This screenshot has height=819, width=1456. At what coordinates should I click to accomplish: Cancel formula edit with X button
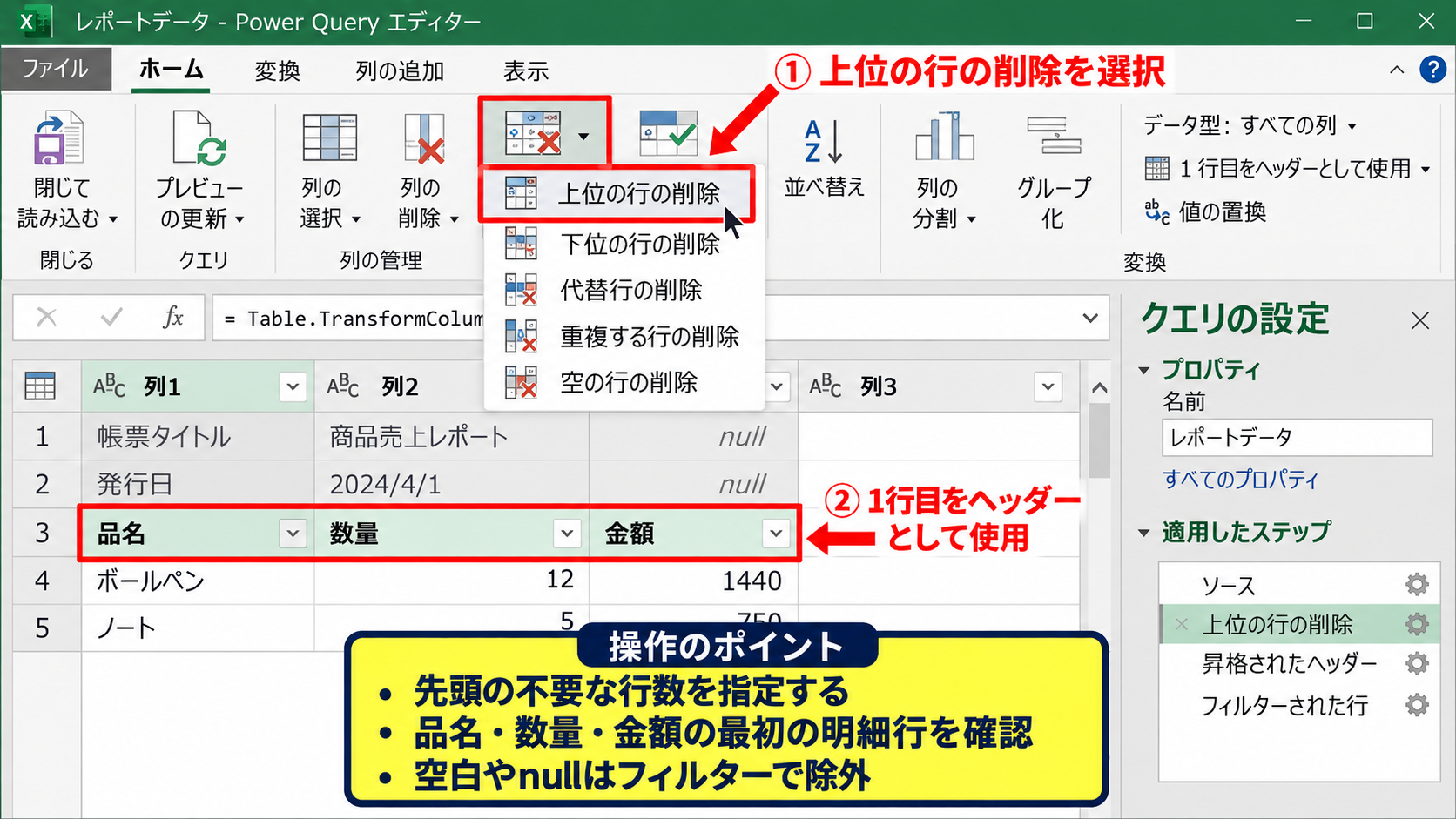47,318
